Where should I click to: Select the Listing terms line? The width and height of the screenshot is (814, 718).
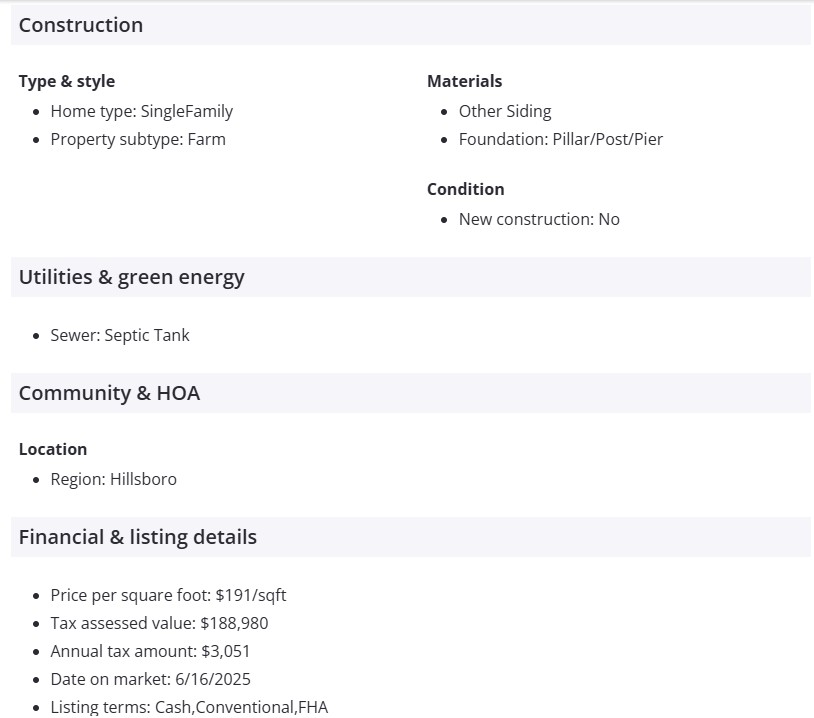coord(189,707)
